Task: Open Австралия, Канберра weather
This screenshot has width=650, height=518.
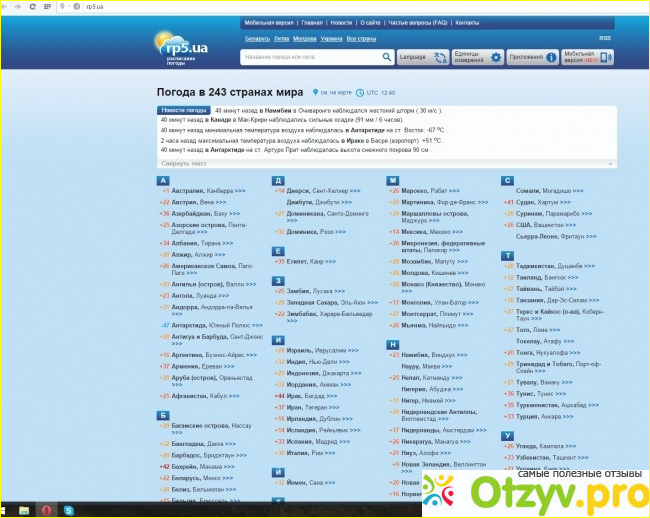Action: point(209,191)
